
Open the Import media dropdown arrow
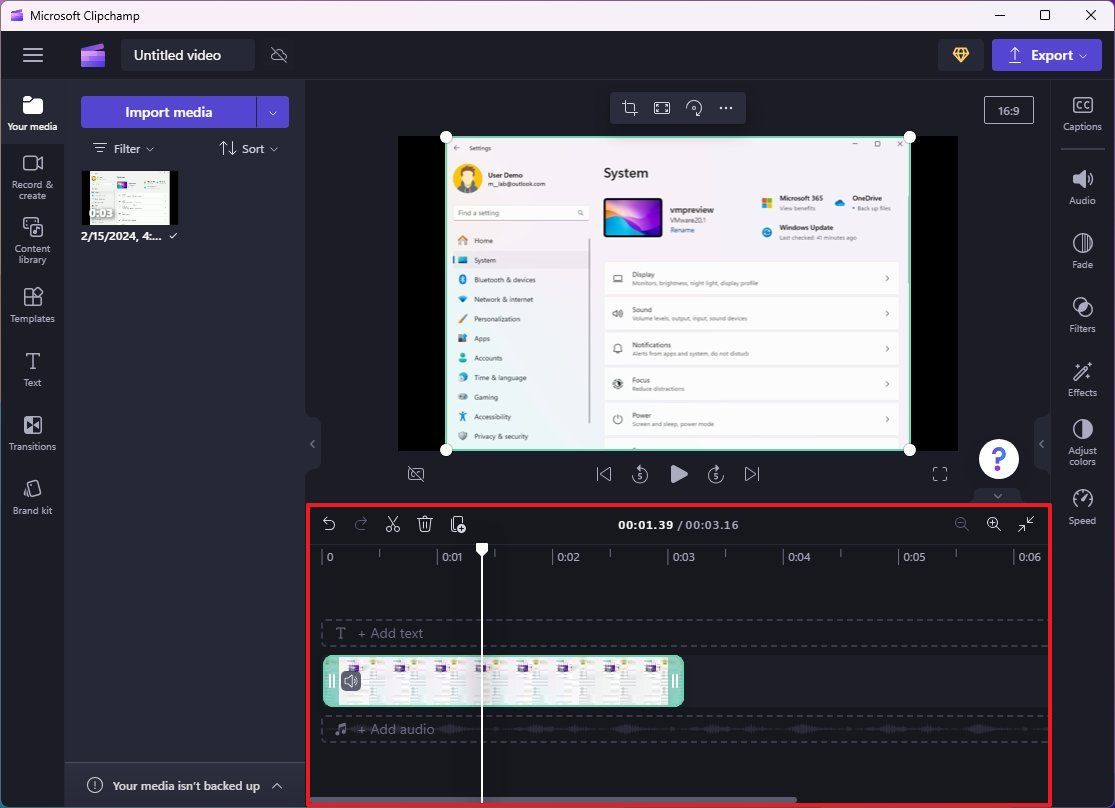tap(272, 112)
